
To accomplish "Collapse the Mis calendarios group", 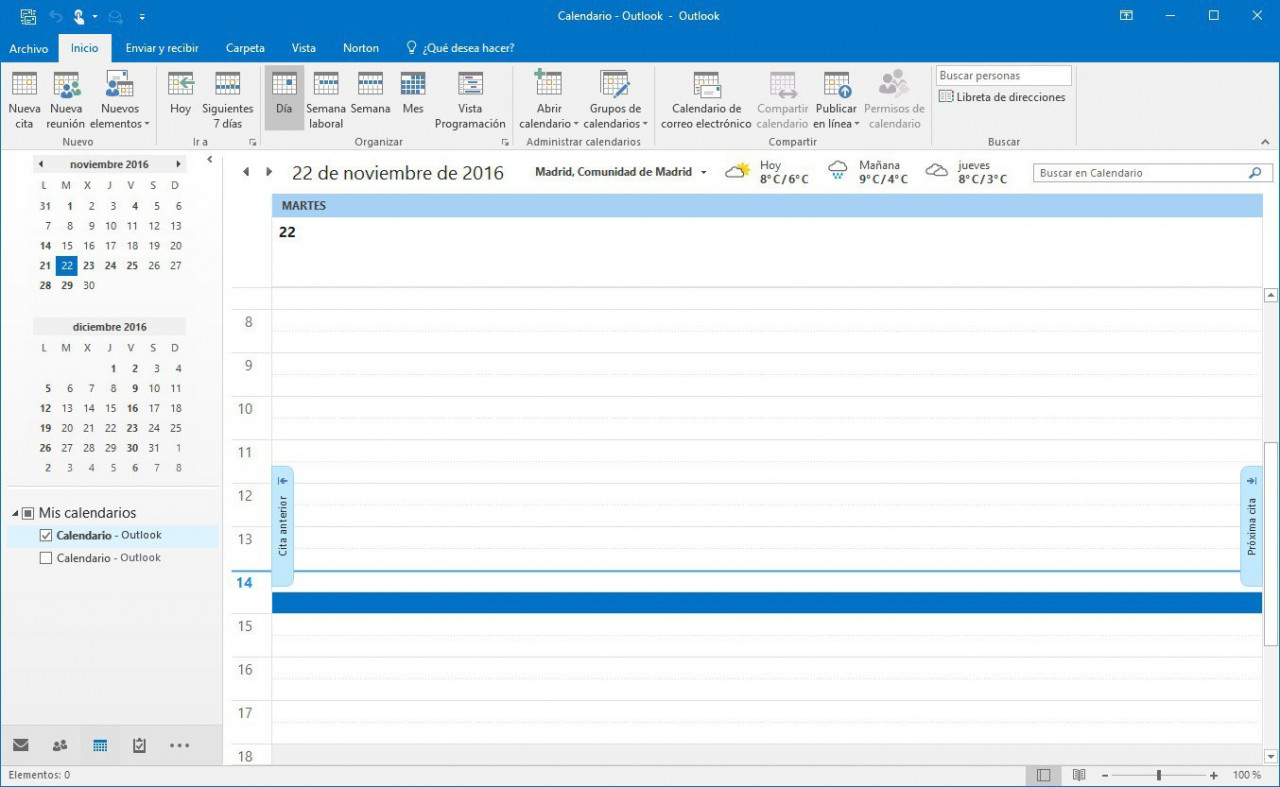I will (16, 513).
